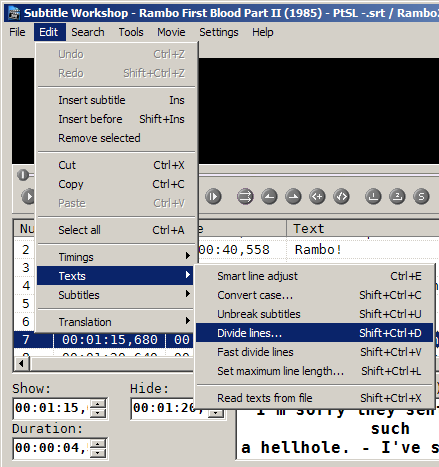Click the End subtitle icon marked </>
This screenshot has width=439, height=467.
click(341, 196)
